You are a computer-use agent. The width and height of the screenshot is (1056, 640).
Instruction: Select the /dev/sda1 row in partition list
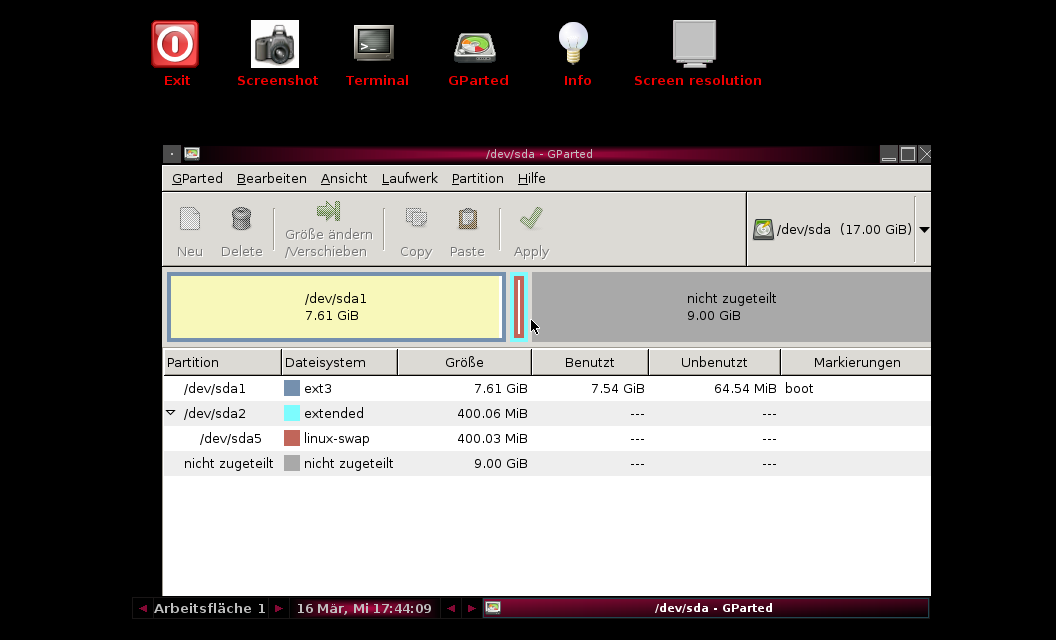(546, 388)
